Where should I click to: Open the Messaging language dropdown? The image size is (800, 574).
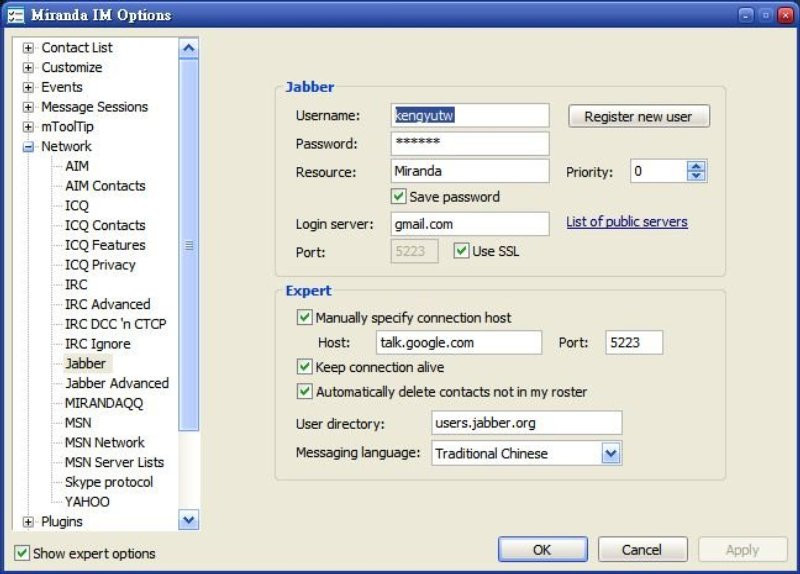click(x=611, y=453)
